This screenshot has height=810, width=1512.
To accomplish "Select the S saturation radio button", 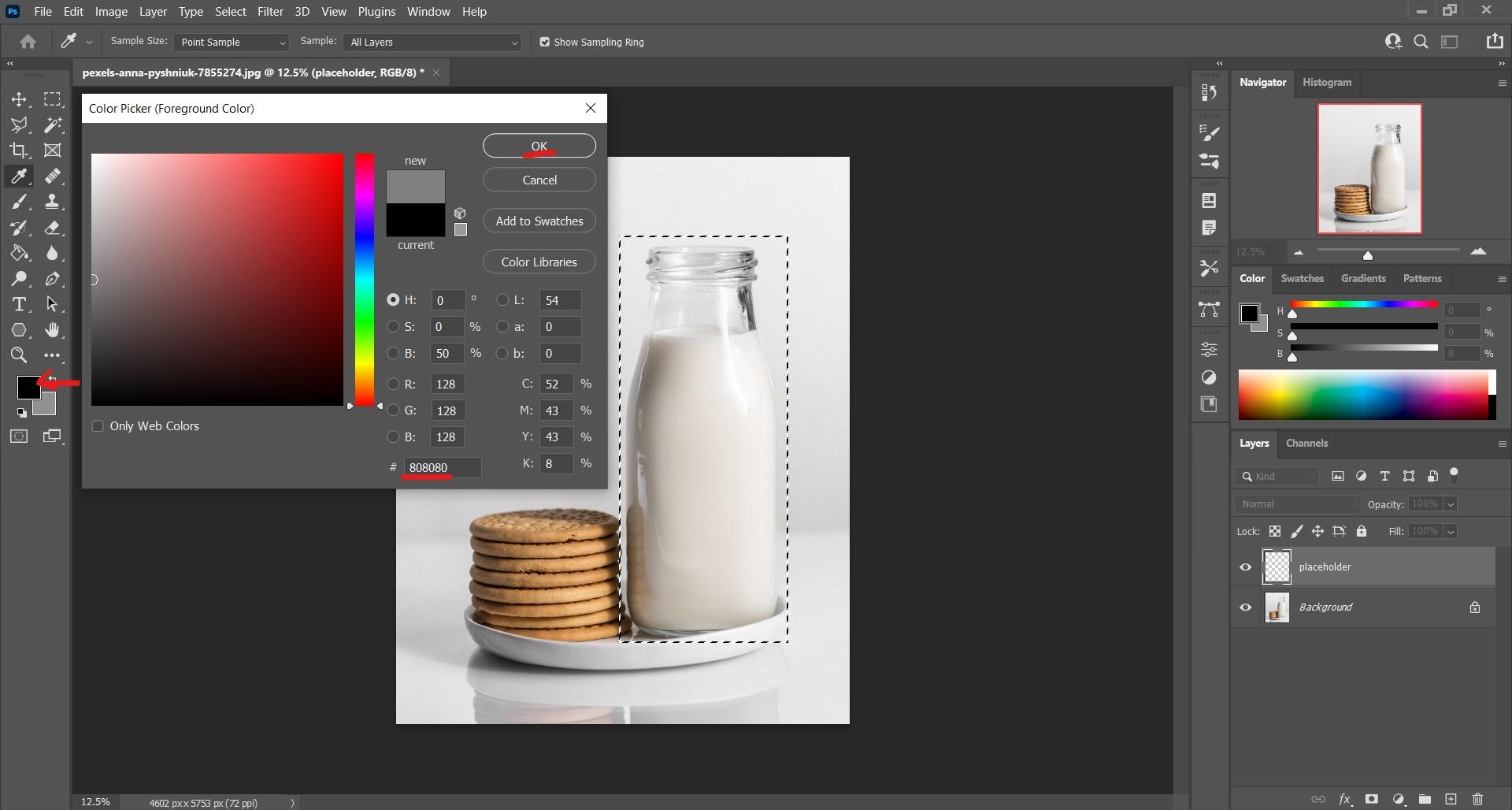I will click(393, 327).
